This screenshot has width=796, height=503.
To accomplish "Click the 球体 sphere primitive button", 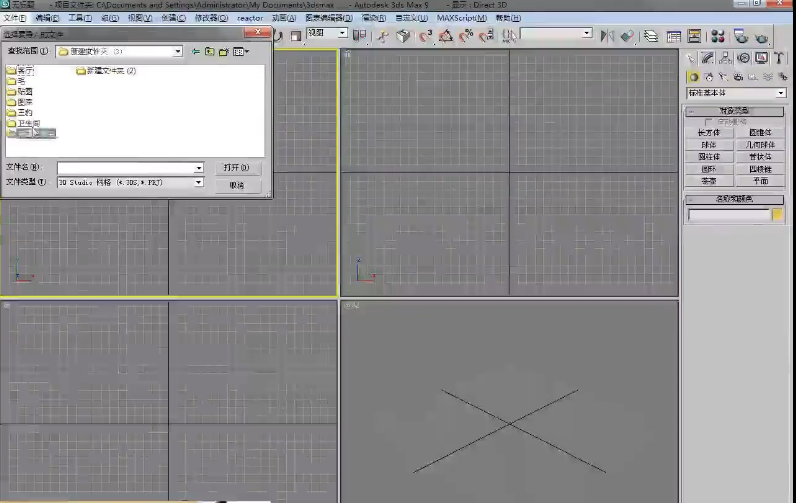I will coord(709,145).
